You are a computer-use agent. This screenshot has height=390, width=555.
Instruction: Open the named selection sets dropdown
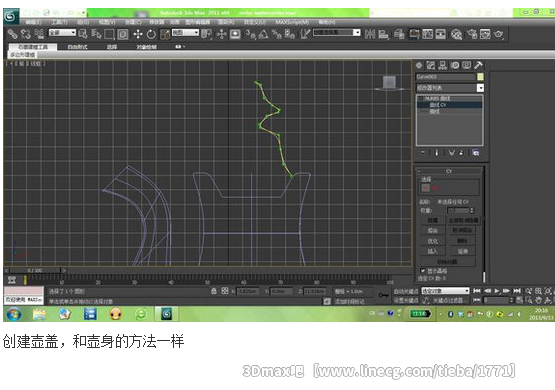coord(337,33)
